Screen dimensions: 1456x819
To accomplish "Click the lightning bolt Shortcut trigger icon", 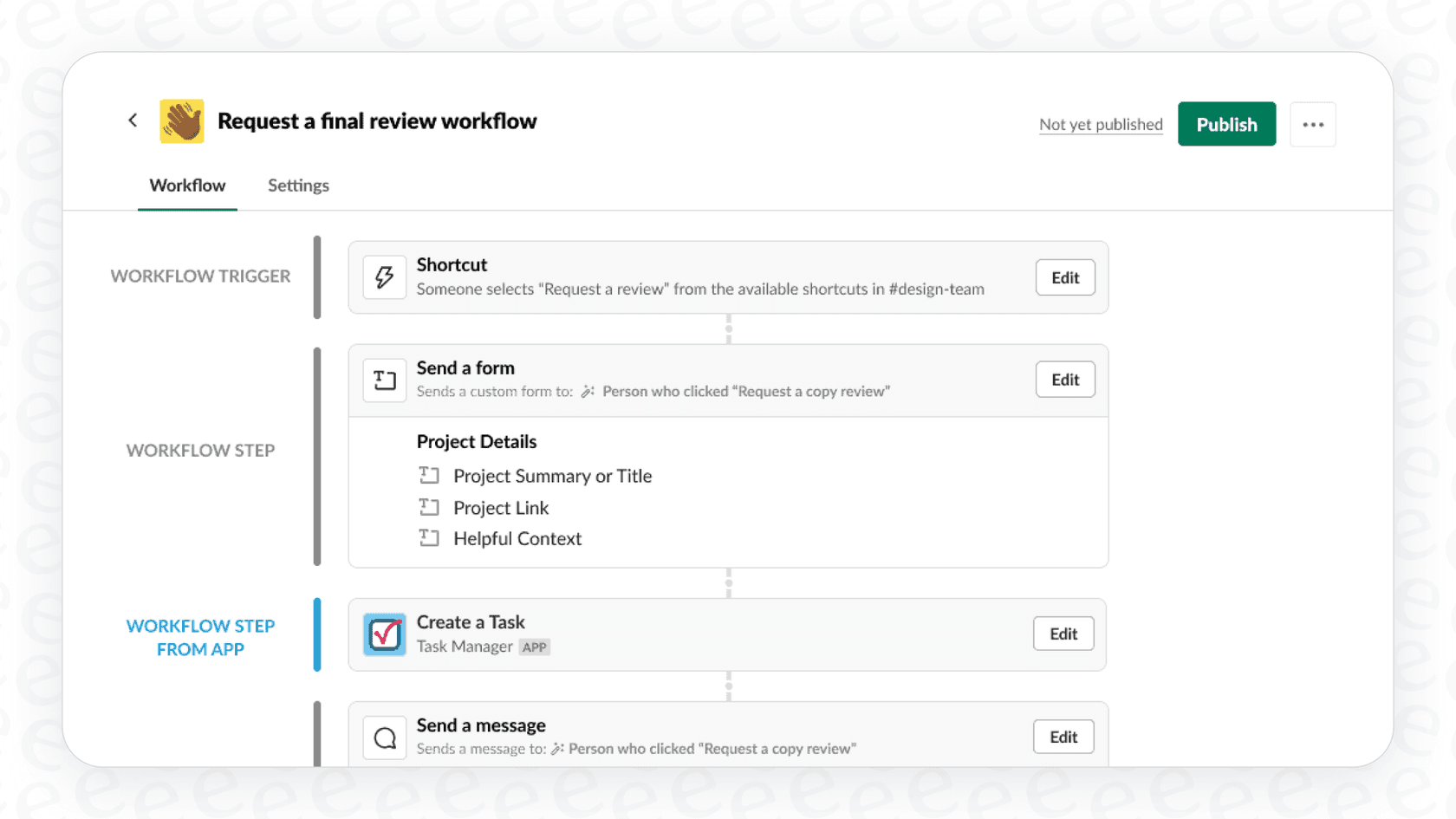I will [384, 276].
